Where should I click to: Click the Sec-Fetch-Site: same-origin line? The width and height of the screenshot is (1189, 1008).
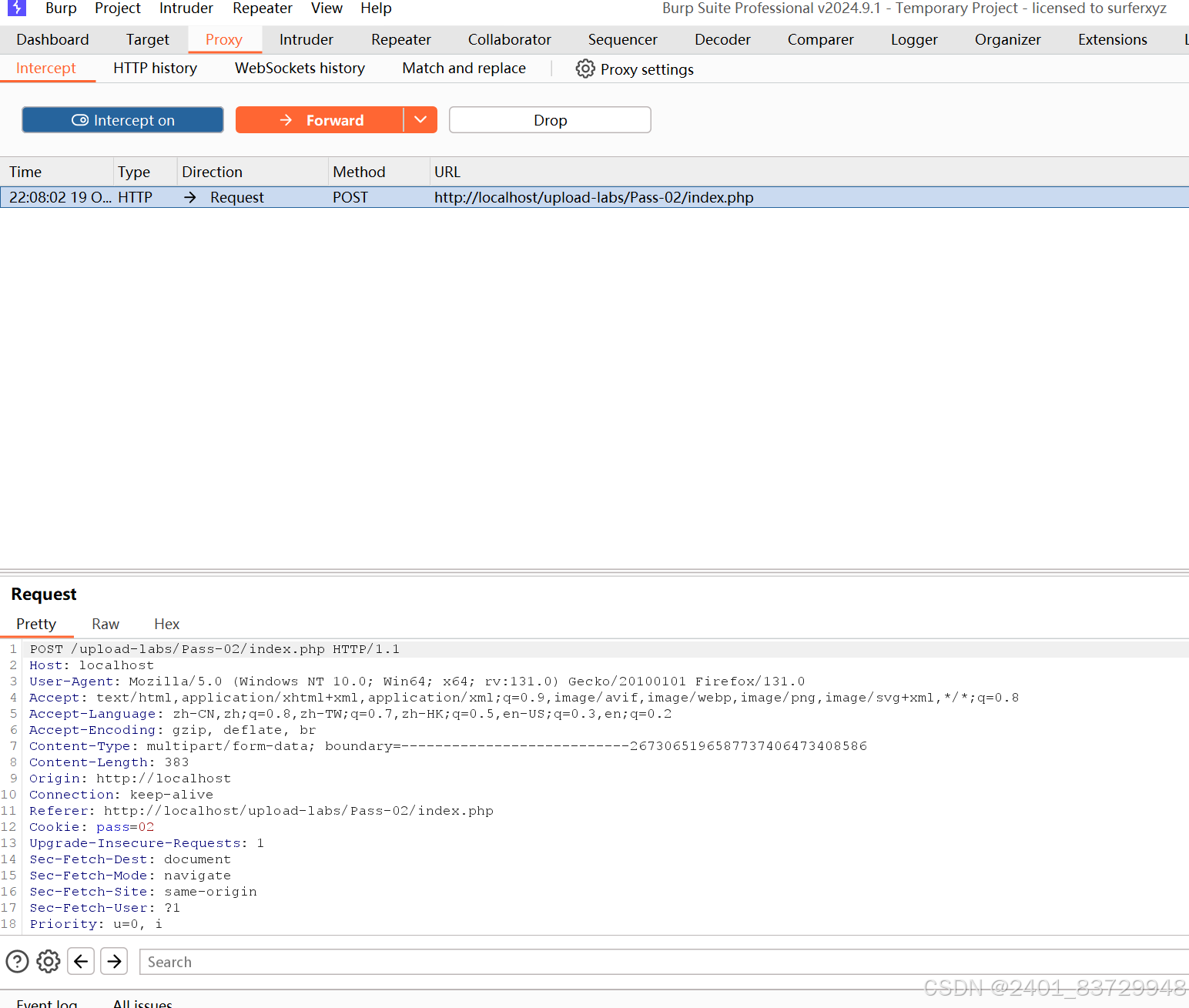(143, 892)
